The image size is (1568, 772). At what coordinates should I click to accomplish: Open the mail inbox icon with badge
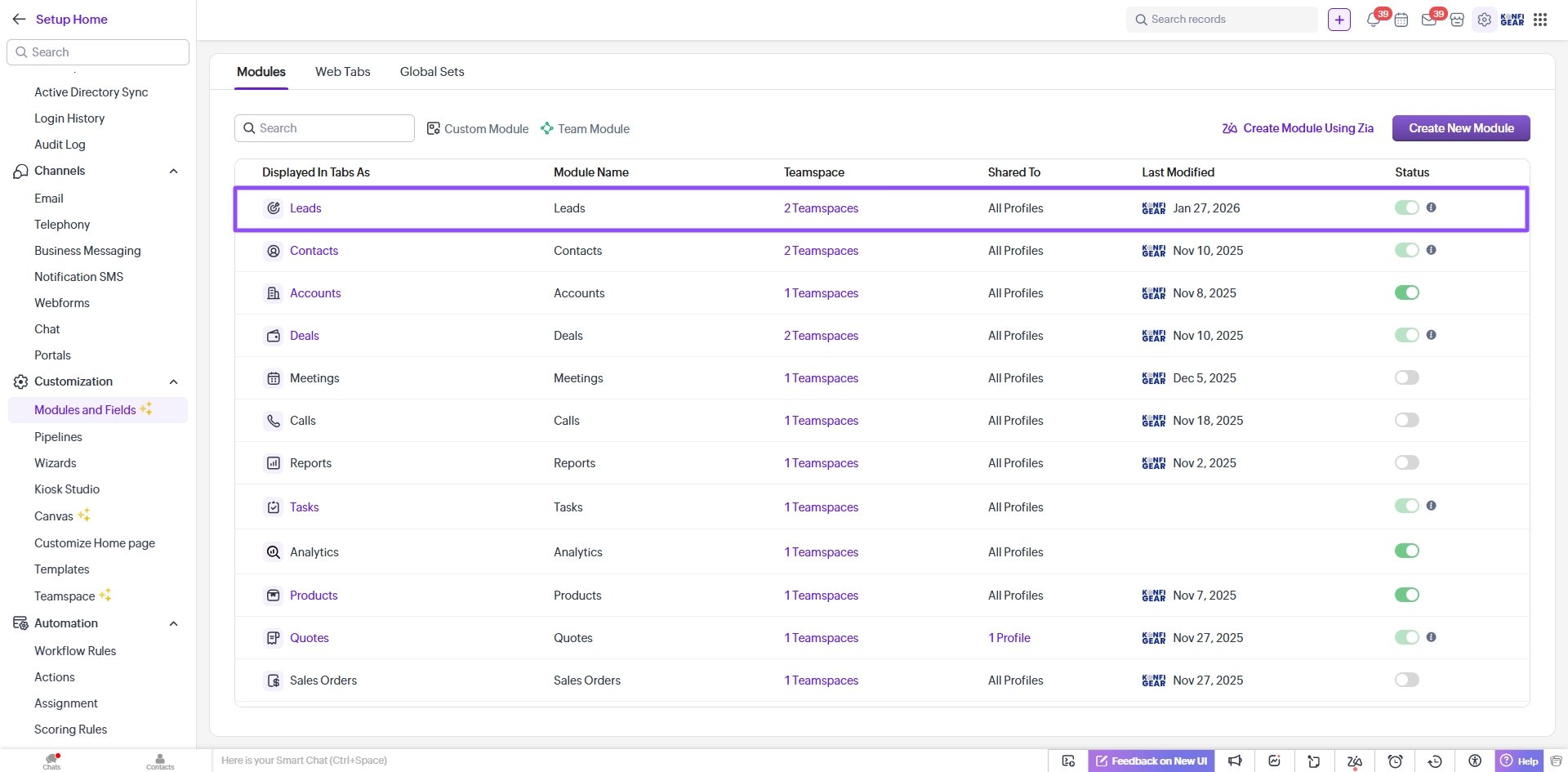pyautogui.click(x=1429, y=19)
